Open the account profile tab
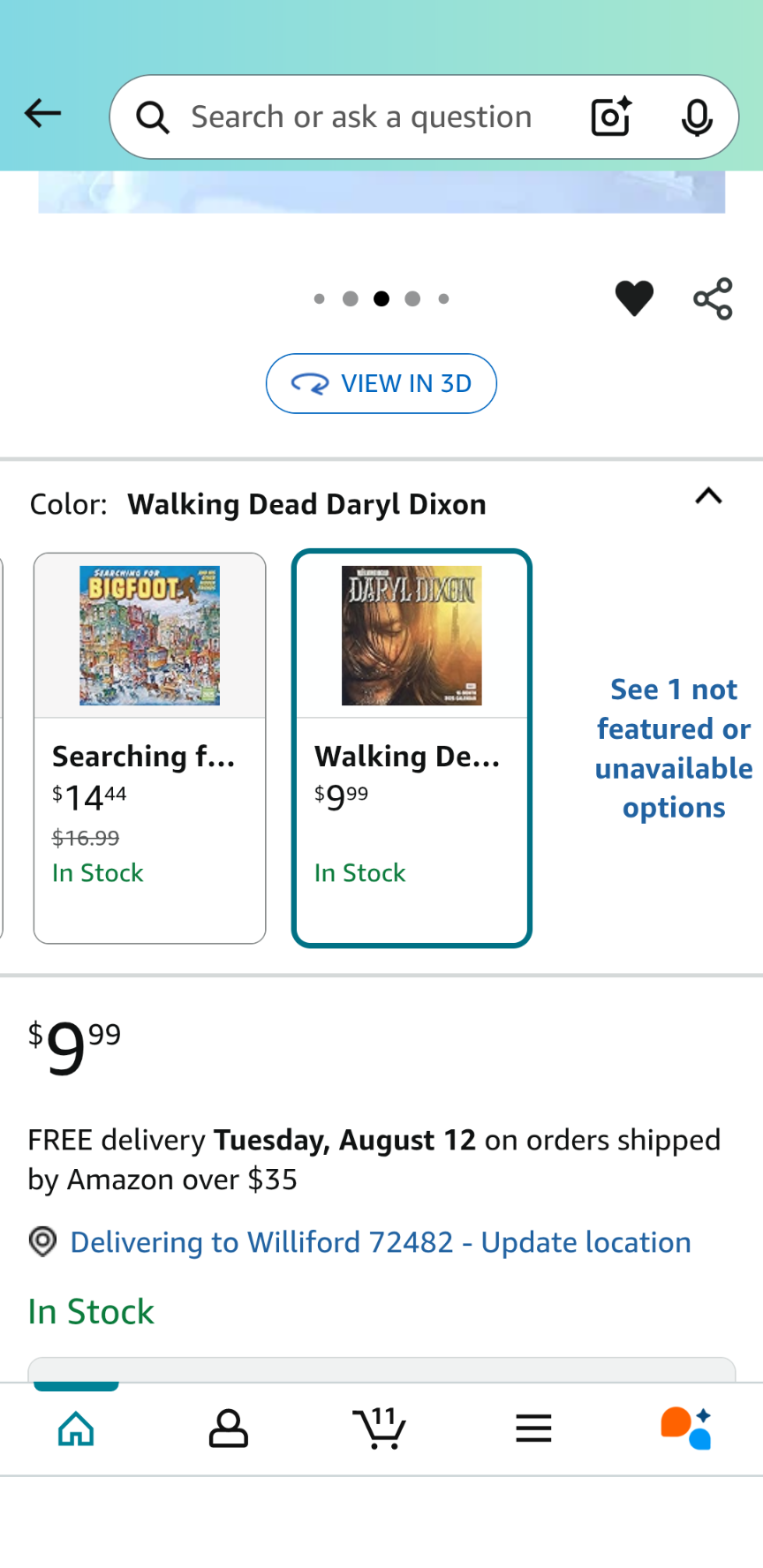Image resolution: width=763 pixels, height=1568 pixels. pos(229,1428)
